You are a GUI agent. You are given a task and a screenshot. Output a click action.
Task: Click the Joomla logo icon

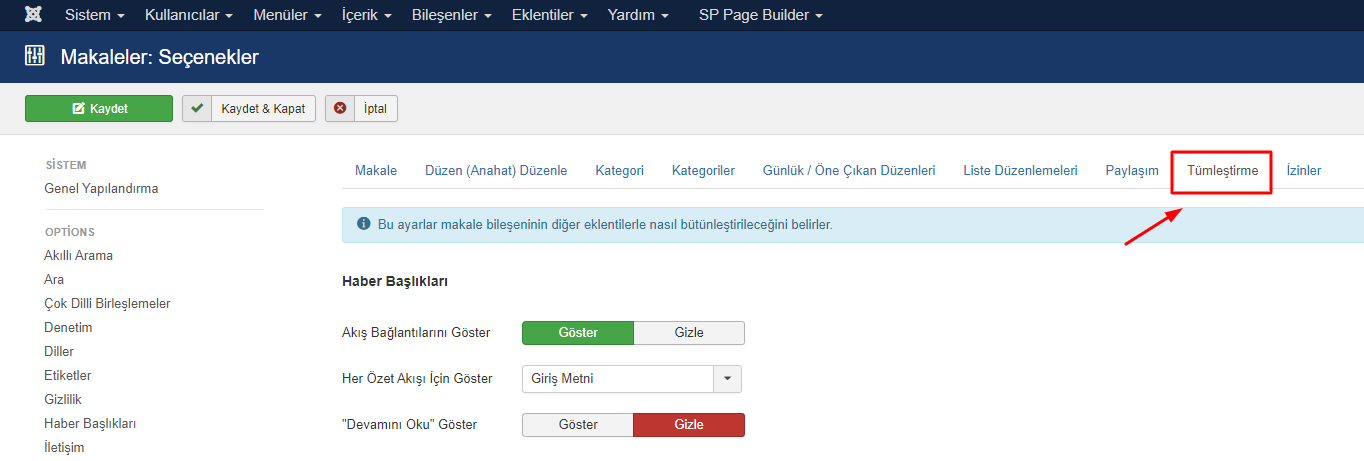point(33,15)
